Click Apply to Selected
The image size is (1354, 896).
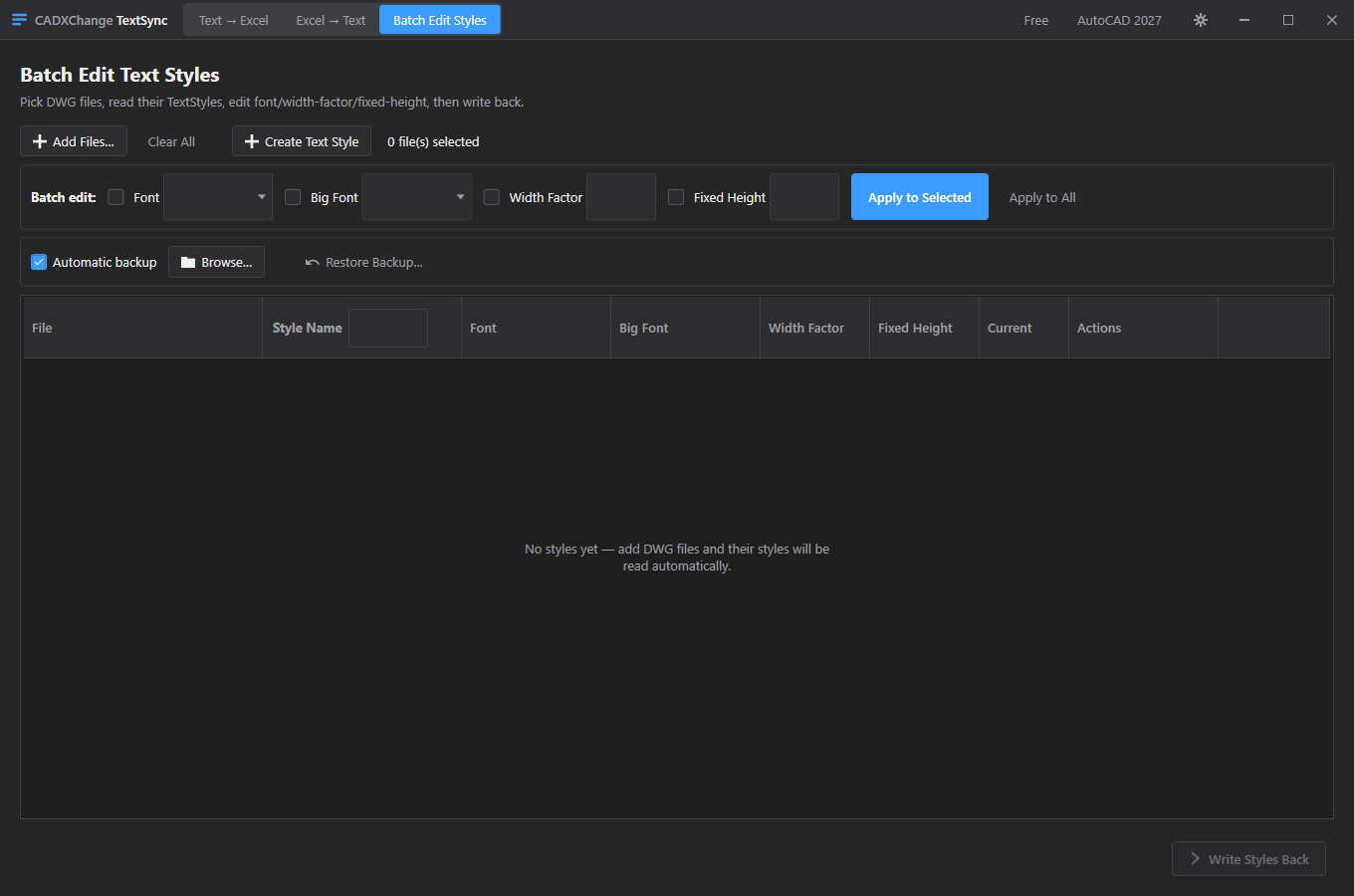pyautogui.click(x=920, y=197)
